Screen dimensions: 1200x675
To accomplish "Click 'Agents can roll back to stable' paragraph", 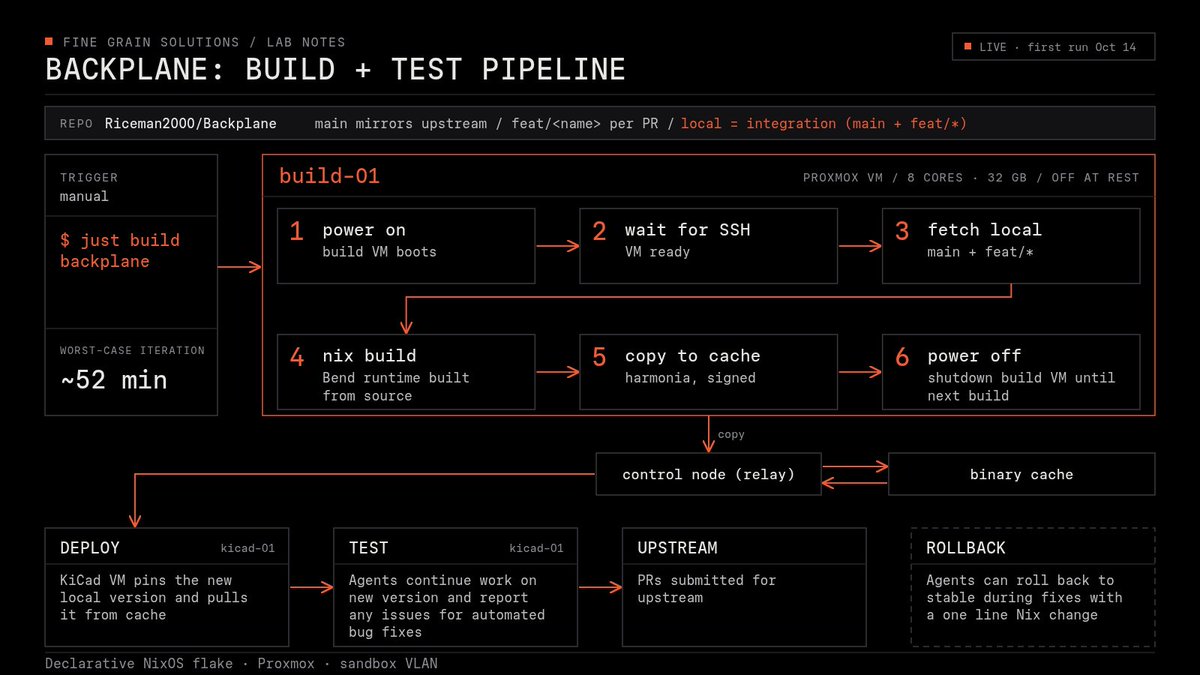I will 1024,597.
